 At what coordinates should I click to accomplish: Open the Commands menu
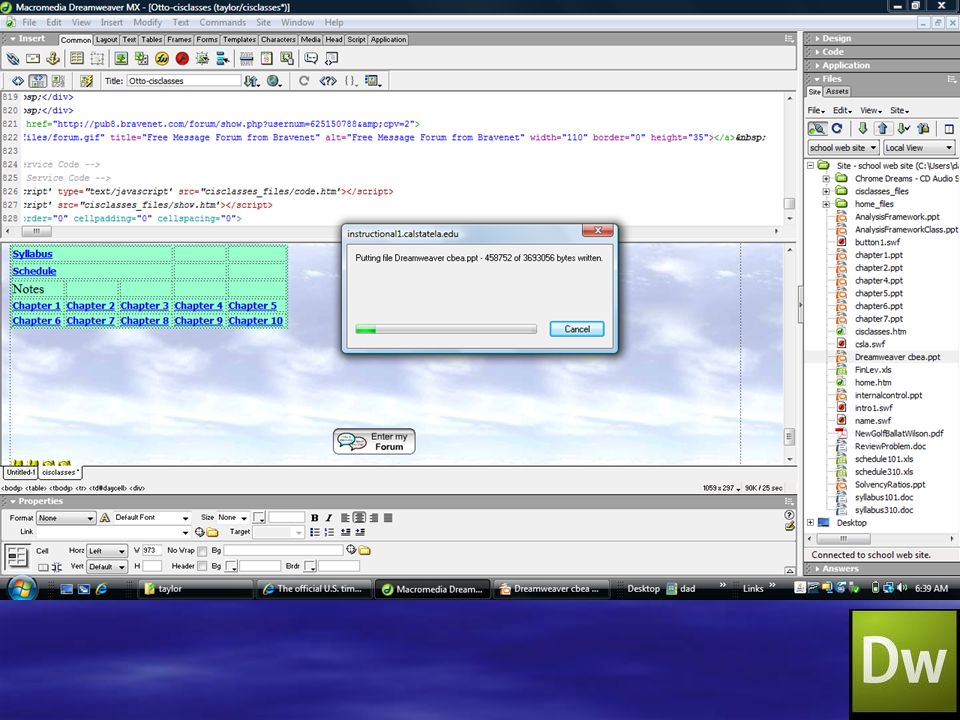(222, 23)
